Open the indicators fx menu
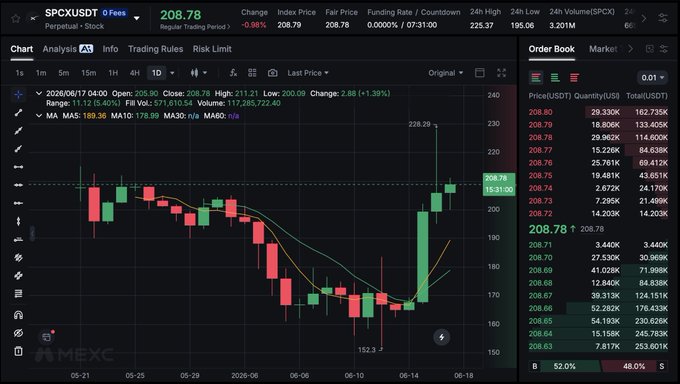 point(233,73)
